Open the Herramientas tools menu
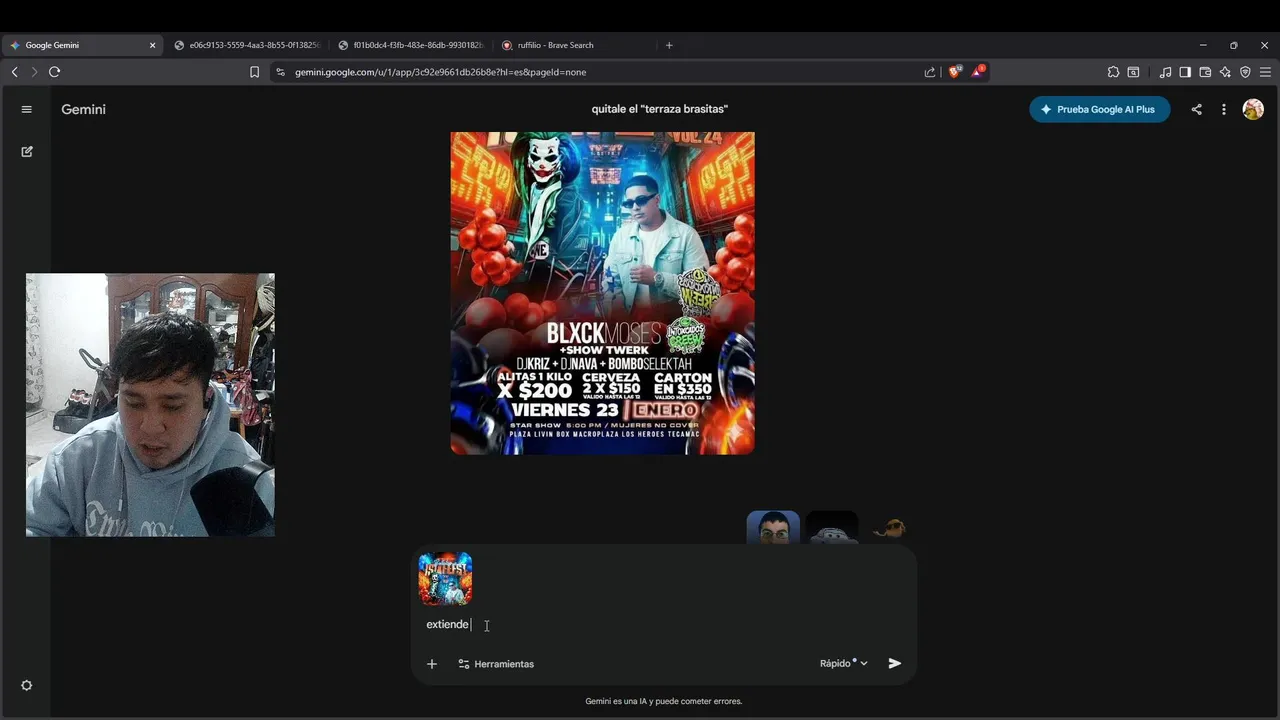 point(496,664)
